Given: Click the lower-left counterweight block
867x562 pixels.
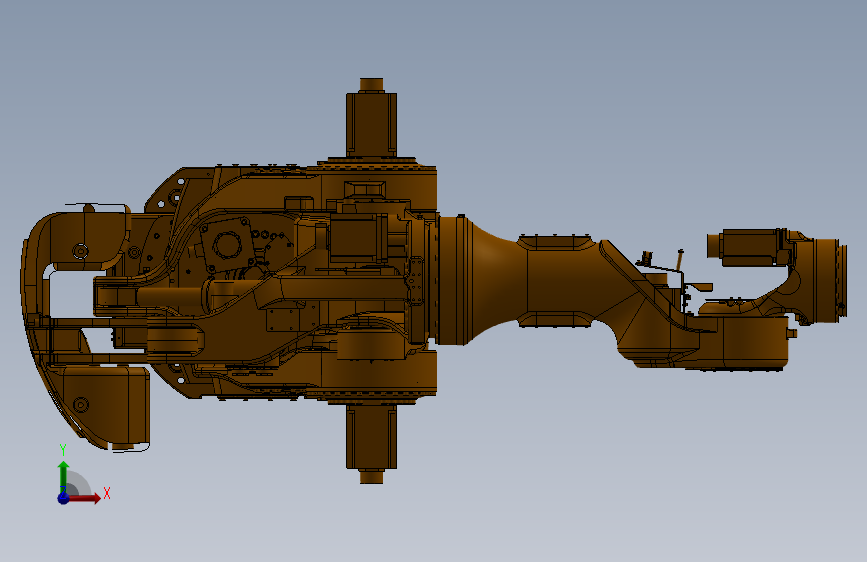Looking at the screenshot, I should click(106, 405).
